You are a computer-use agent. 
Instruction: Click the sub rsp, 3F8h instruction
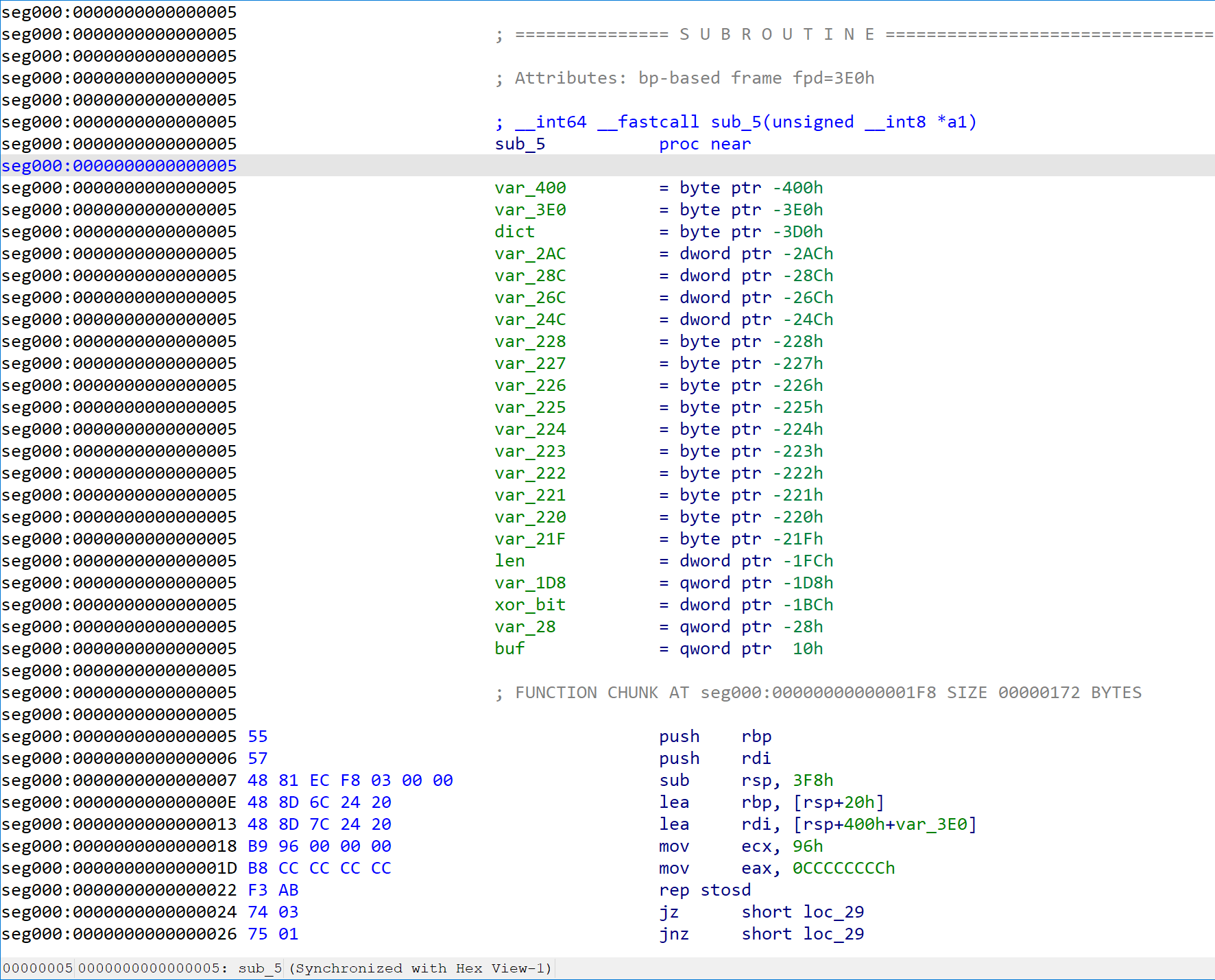point(746,780)
